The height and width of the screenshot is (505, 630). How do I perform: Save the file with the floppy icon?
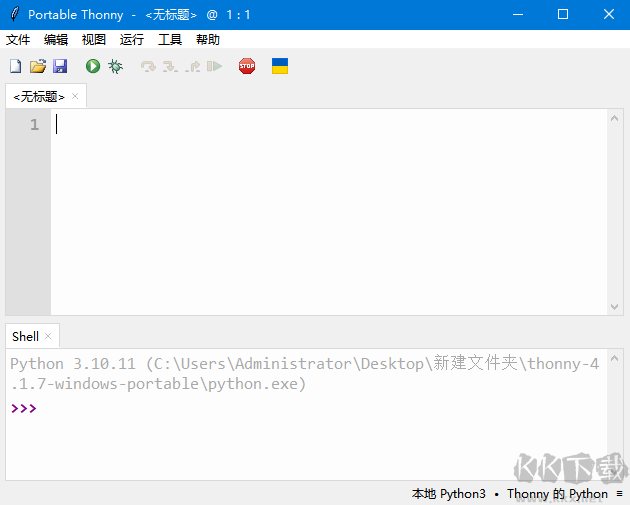coord(60,66)
